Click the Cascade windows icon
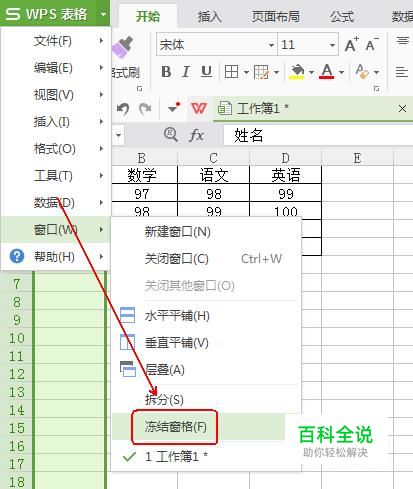This screenshot has height=489, width=413. [x=128, y=369]
